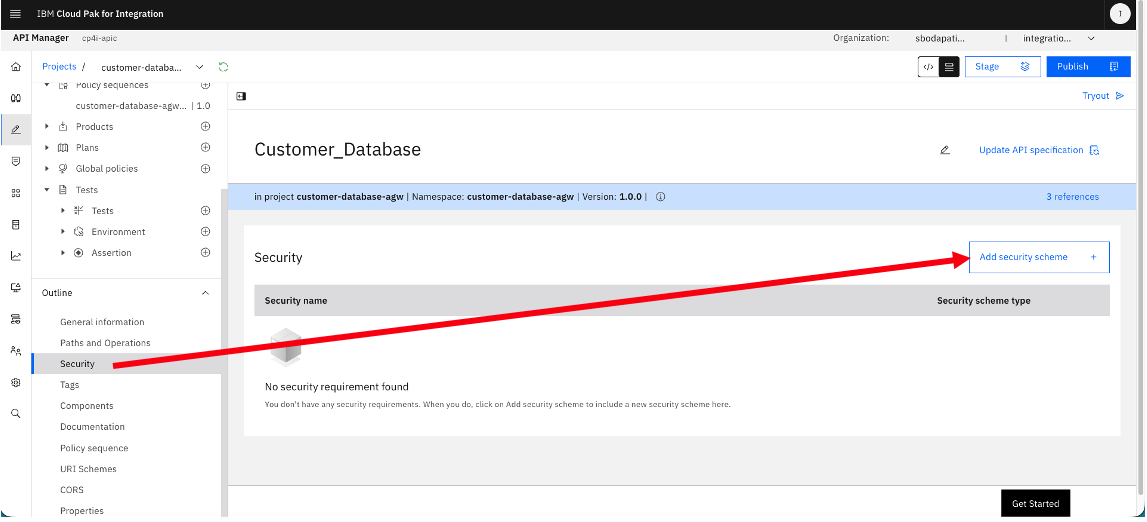Viewport: 1147px width, 522px height.
Task: Open the four-squares apps sidebar icon
Action: tap(16, 193)
